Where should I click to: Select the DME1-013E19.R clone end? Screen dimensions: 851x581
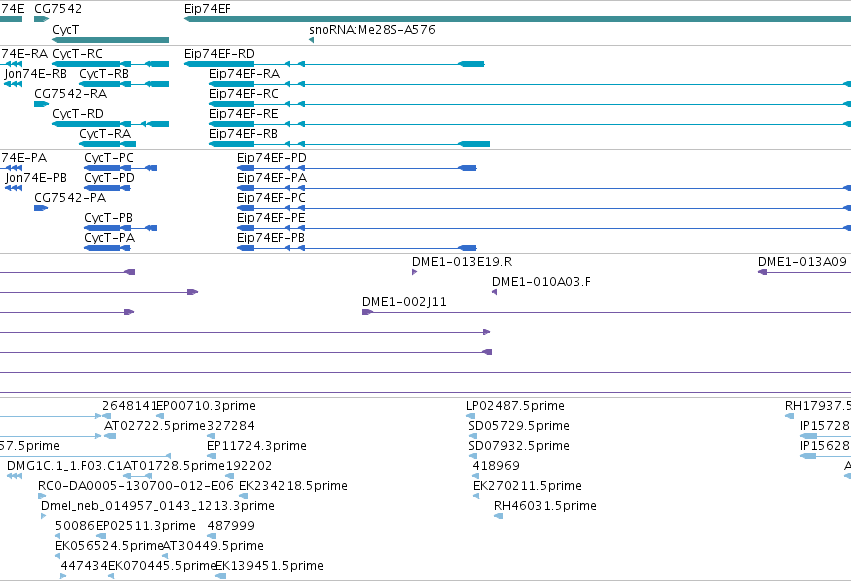(x=415, y=272)
